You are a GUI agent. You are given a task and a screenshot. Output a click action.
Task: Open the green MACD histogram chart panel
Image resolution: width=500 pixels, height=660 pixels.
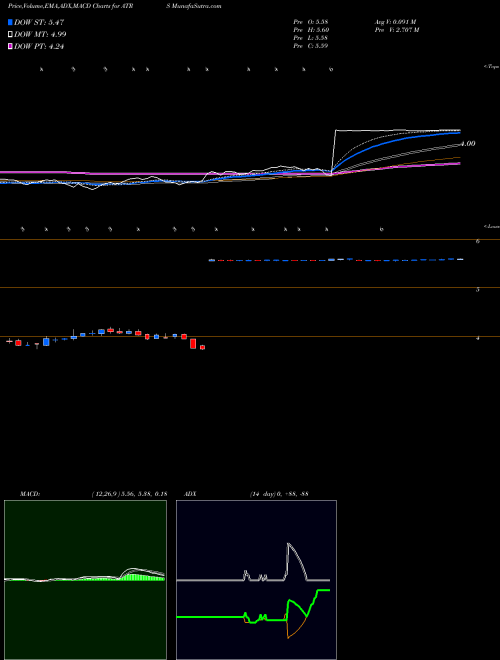[85, 580]
